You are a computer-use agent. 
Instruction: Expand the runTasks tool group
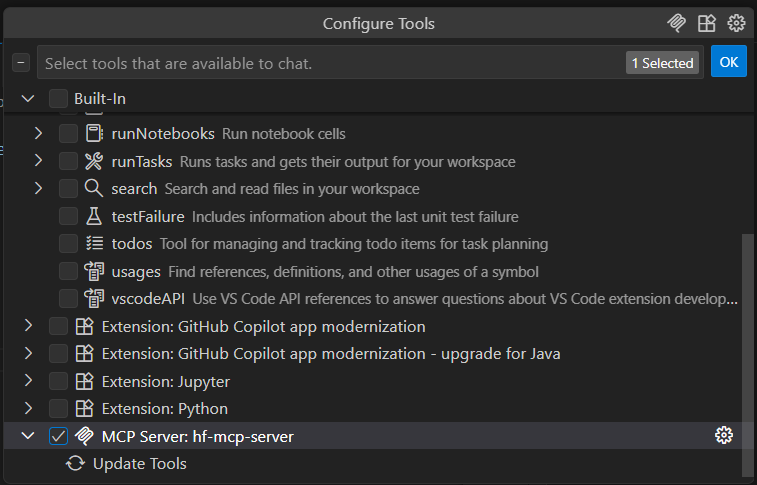click(x=38, y=161)
